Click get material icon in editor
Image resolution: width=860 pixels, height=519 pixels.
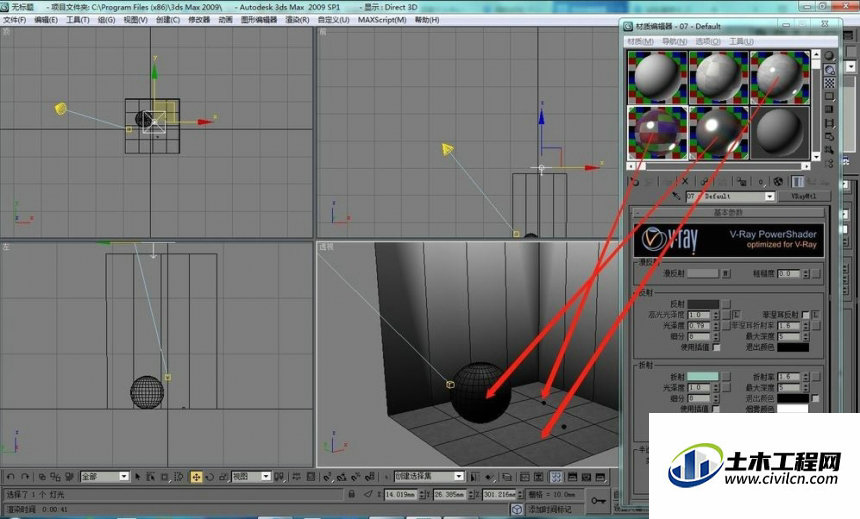tap(635, 182)
